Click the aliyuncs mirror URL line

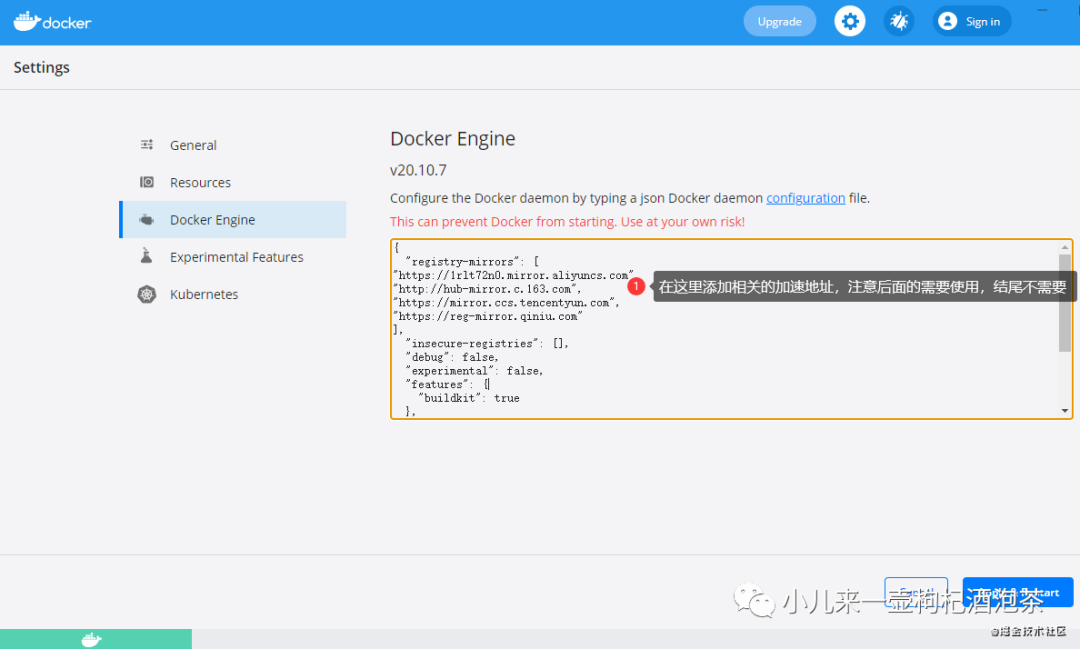(513, 276)
